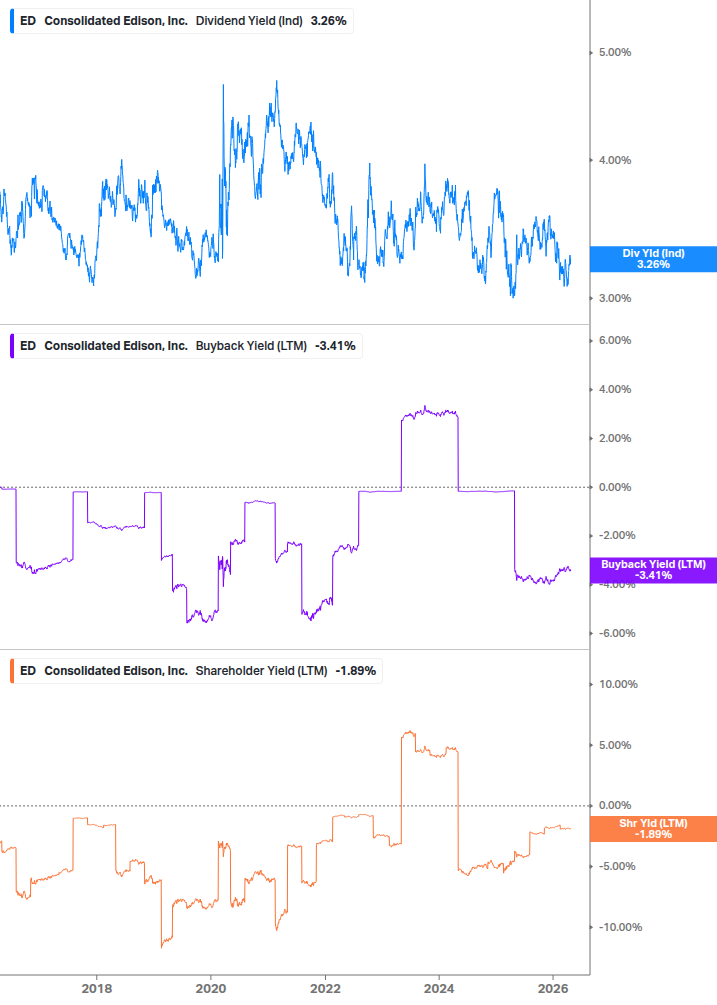Click the 2026 label on the time axis
Screen dimensions: 717x1005
click(x=553, y=989)
